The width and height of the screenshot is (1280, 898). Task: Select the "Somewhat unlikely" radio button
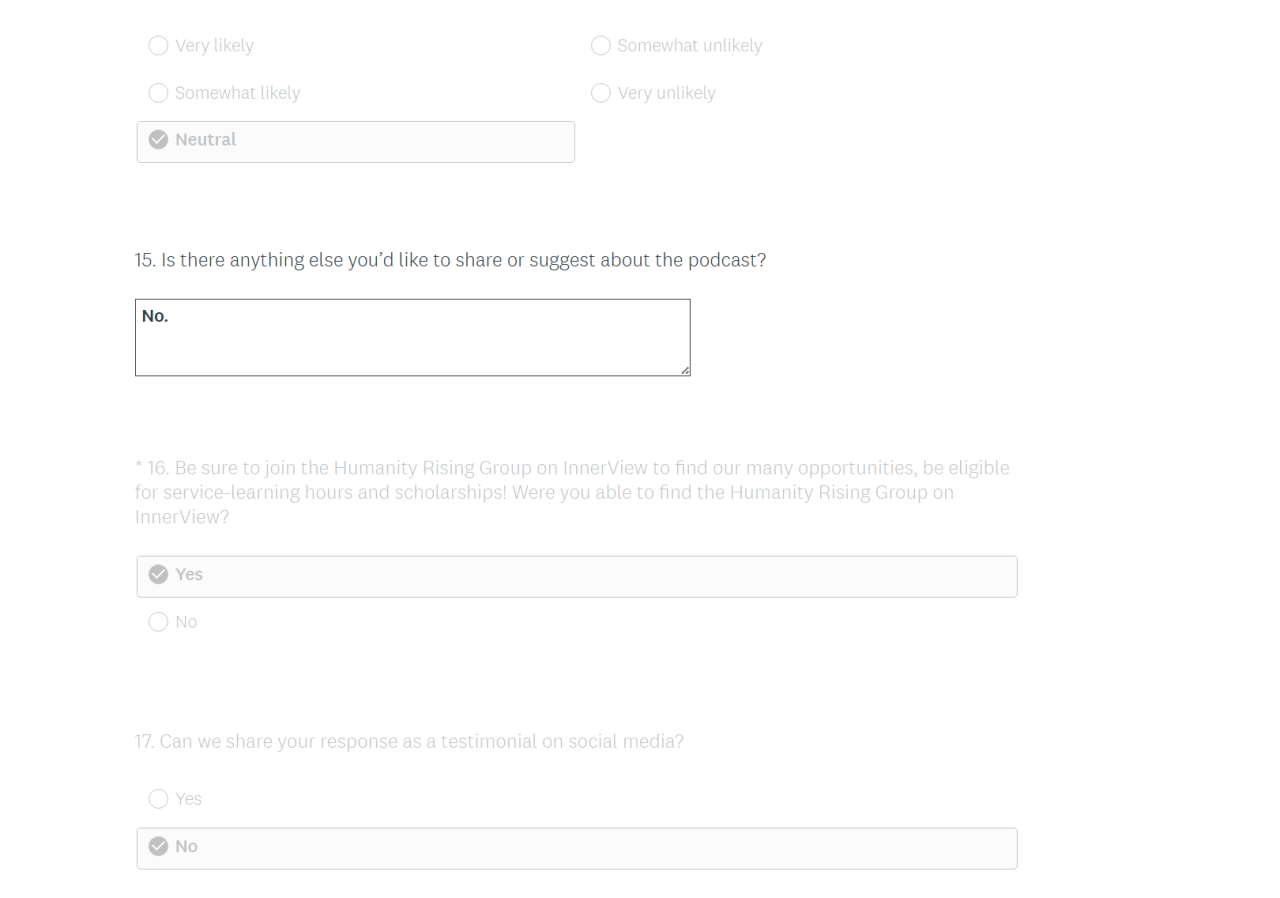click(601, 46)
